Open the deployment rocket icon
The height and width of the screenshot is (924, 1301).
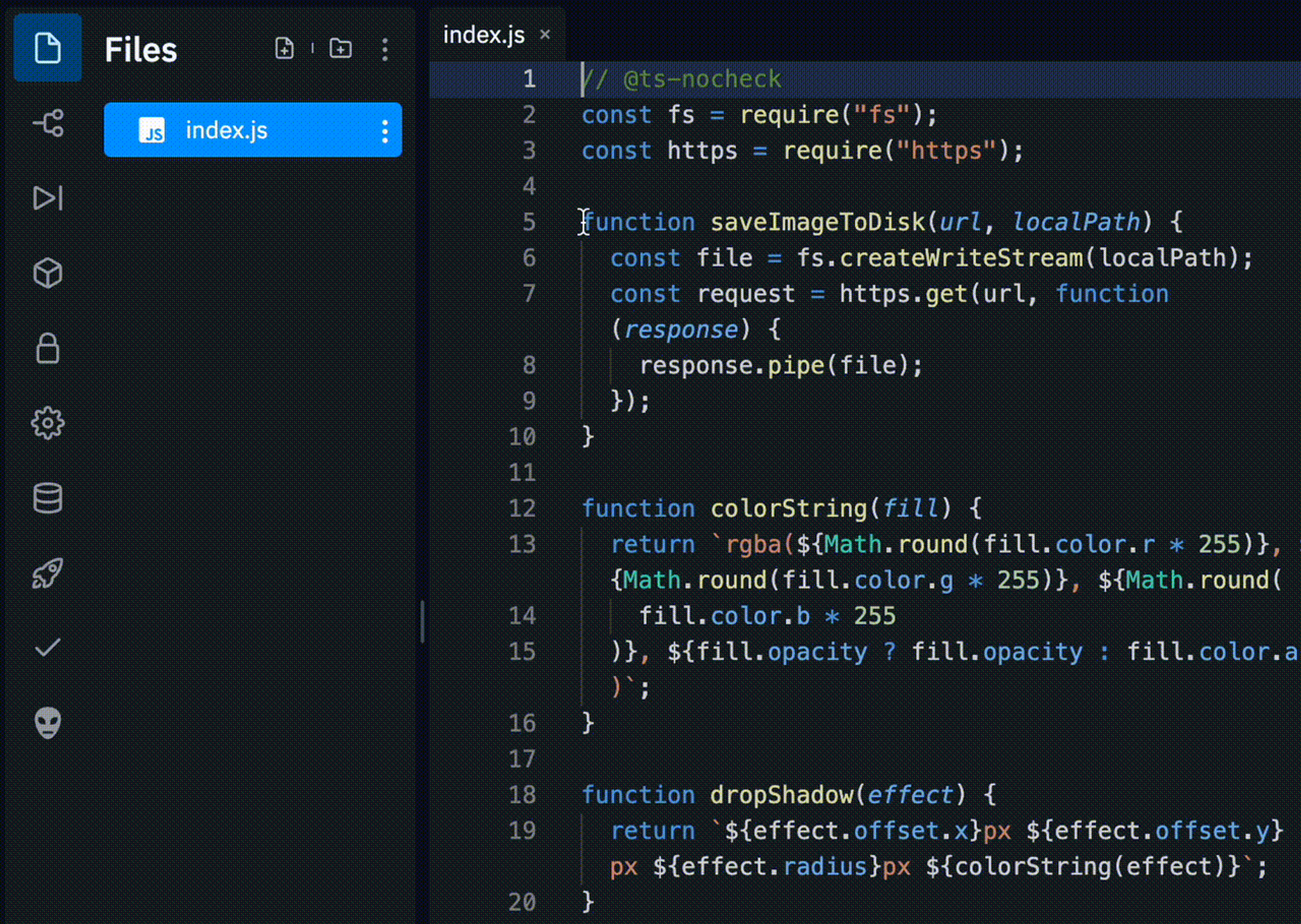pyautogui.click(x=48, y=573)
